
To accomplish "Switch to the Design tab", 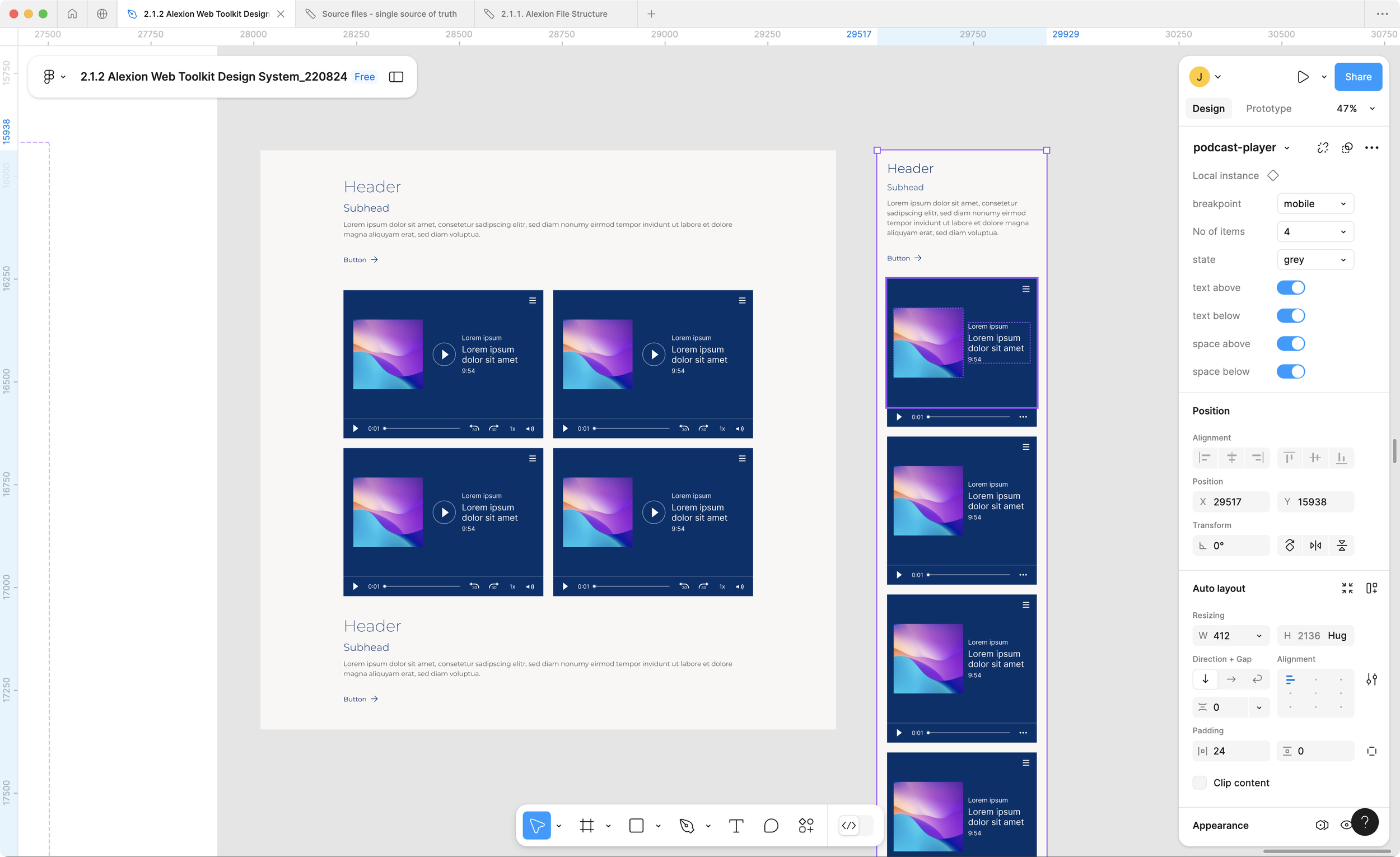I will [x=1208, y=109].
